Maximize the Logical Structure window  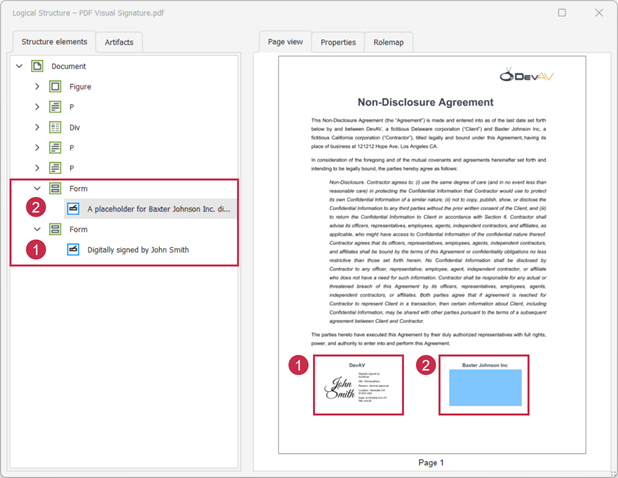(x=562, y=13)
